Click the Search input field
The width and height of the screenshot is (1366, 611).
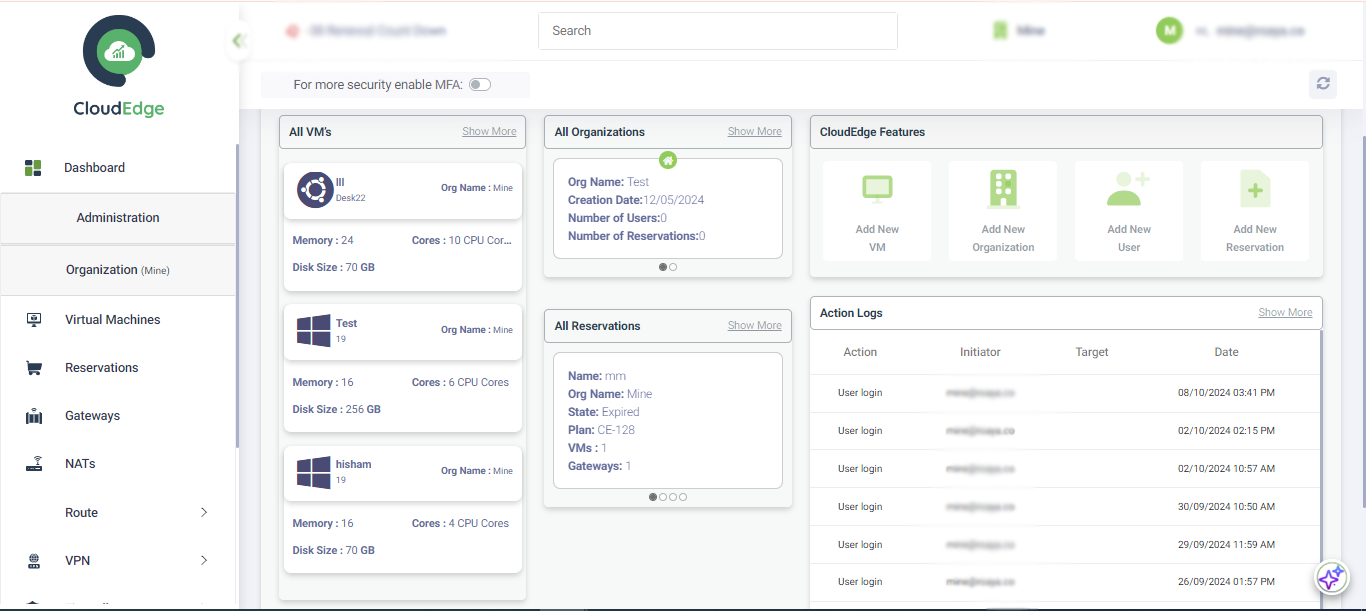pyautogui.click(x=717, y=31)
